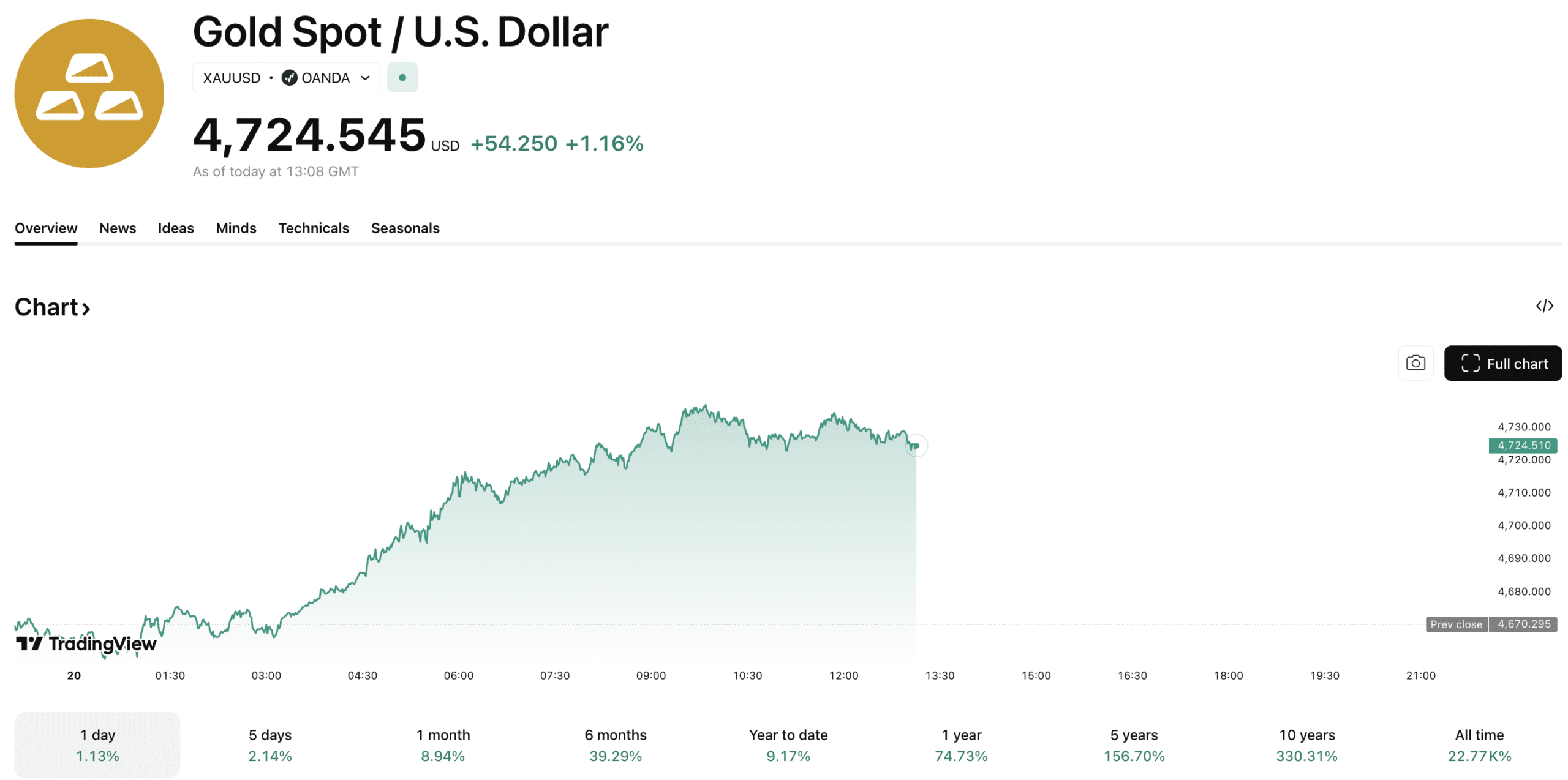Viewport: 1568px width, 780px height.
Task: Open the Chart section chevron
Action: pyautogui.click(x=86, y=308)
